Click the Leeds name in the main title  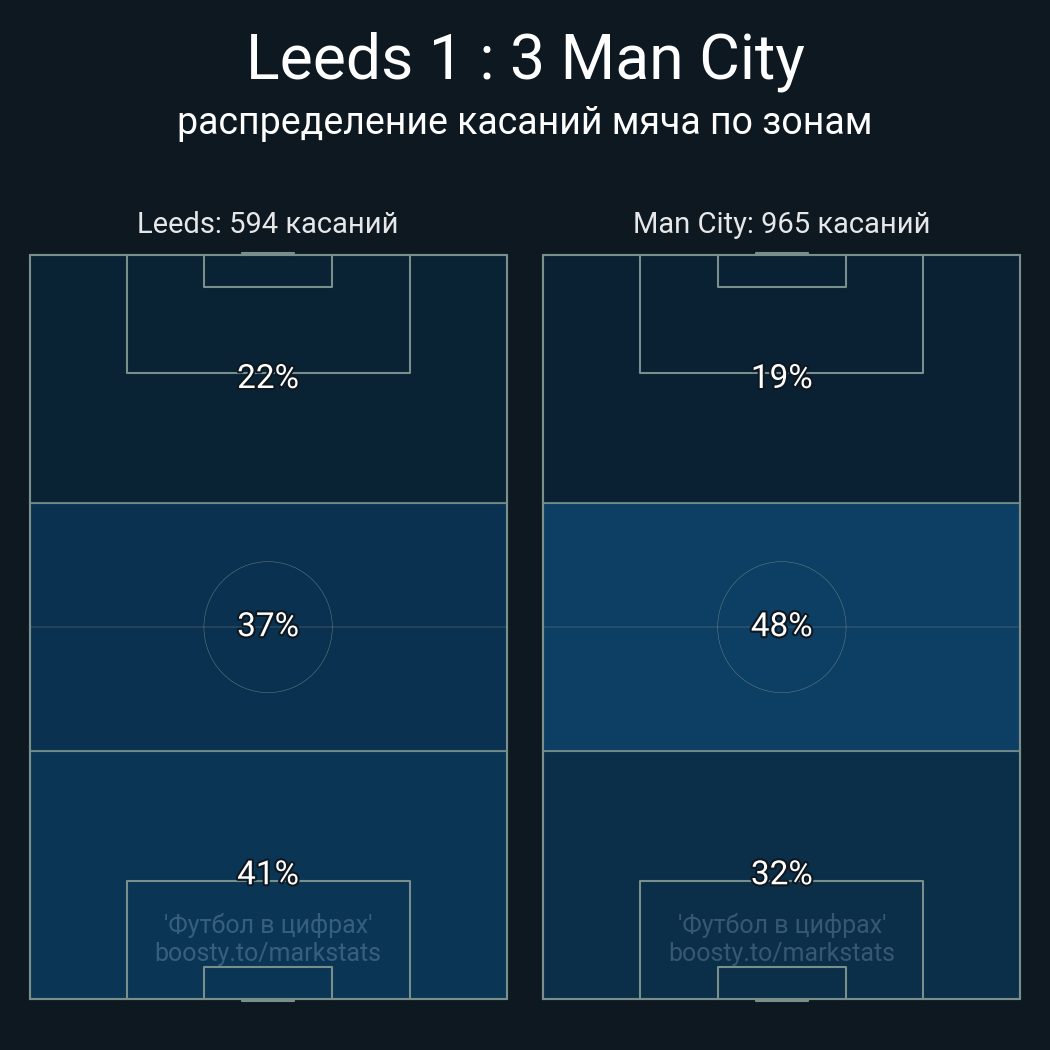click(x=329, y=58)
